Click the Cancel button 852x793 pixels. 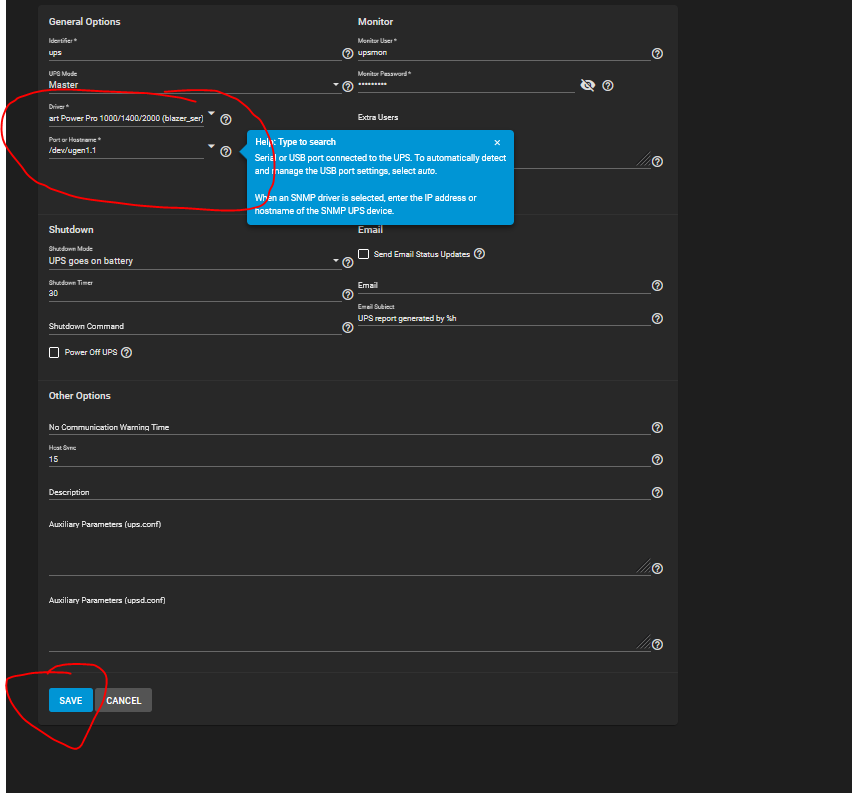pos(124,700)
